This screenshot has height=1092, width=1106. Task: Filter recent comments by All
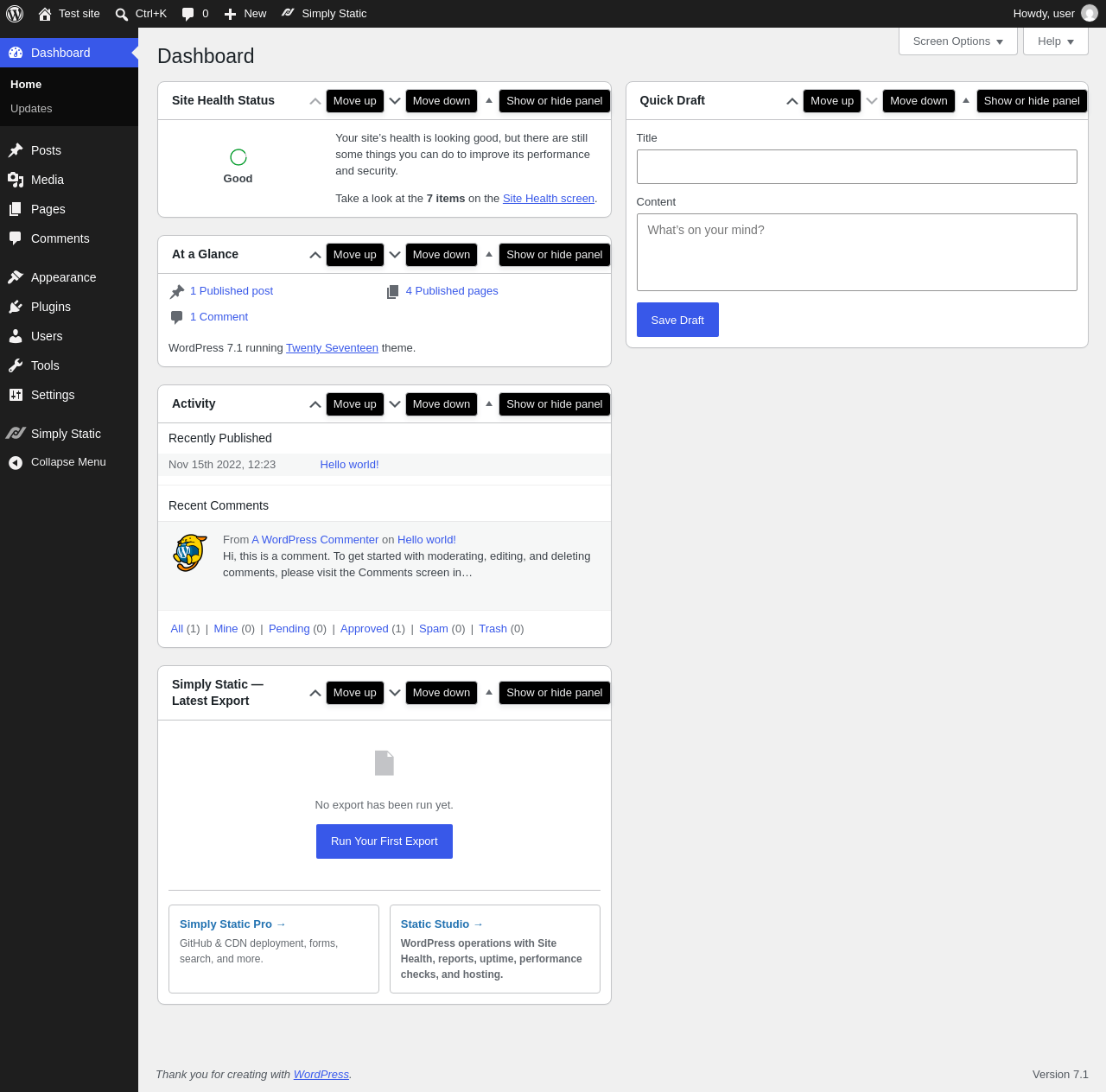pos(177,629)
